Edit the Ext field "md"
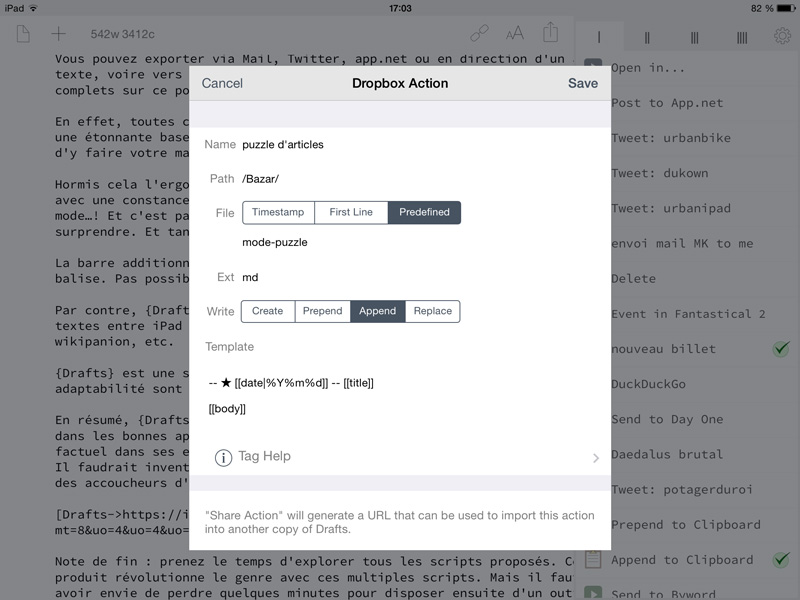This screenshot has height=600, width=800. (x=250, y=277)
